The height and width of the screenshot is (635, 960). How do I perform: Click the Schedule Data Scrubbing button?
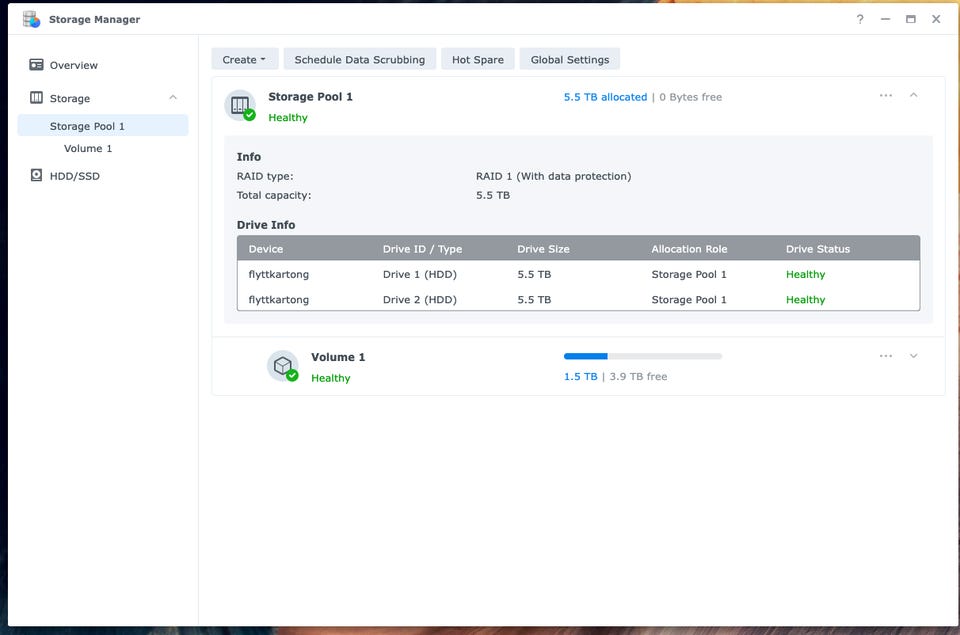point(359,60)
